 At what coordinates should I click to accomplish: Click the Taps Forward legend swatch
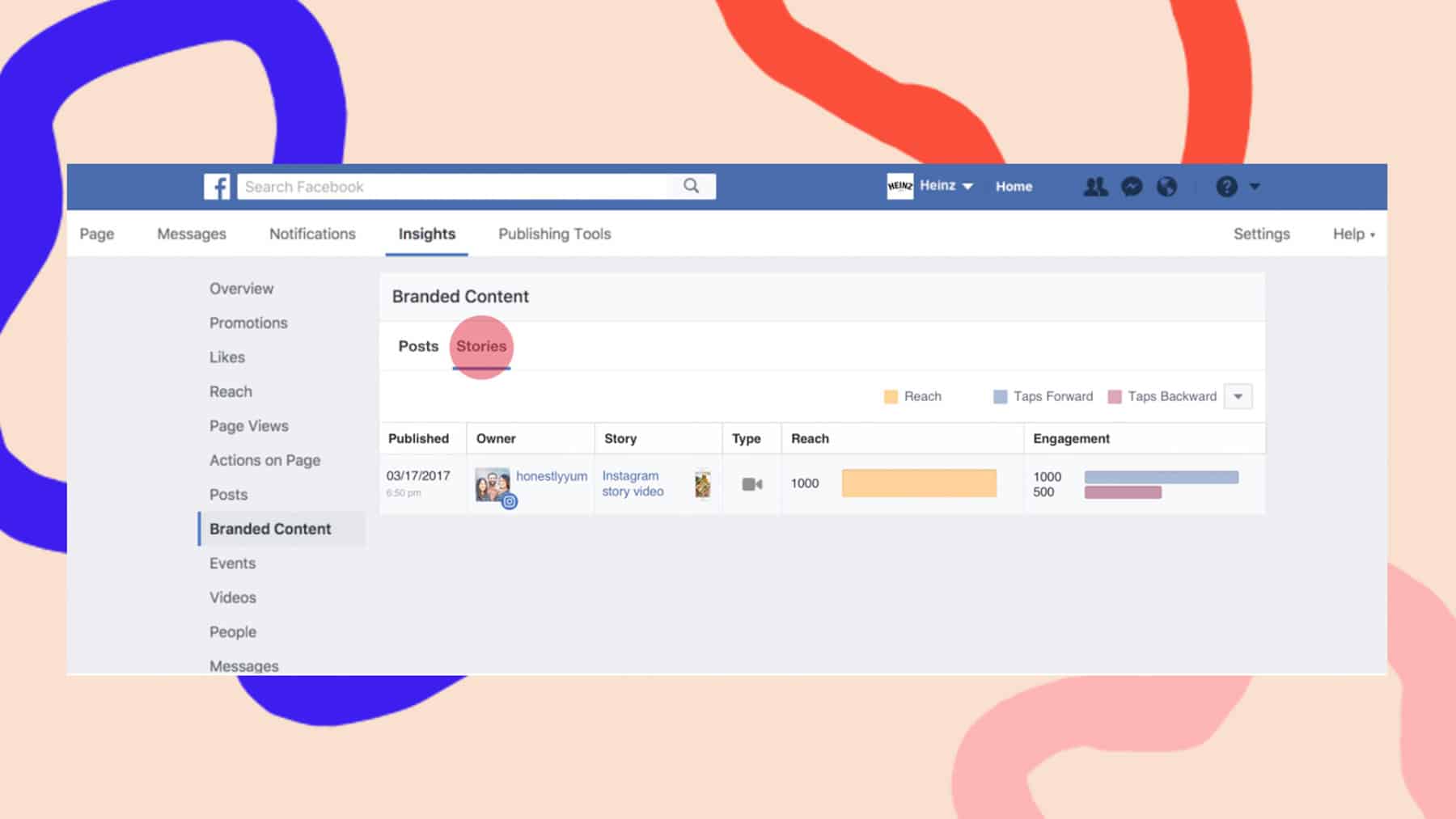pyautogui.click(x=1000, y=396)
